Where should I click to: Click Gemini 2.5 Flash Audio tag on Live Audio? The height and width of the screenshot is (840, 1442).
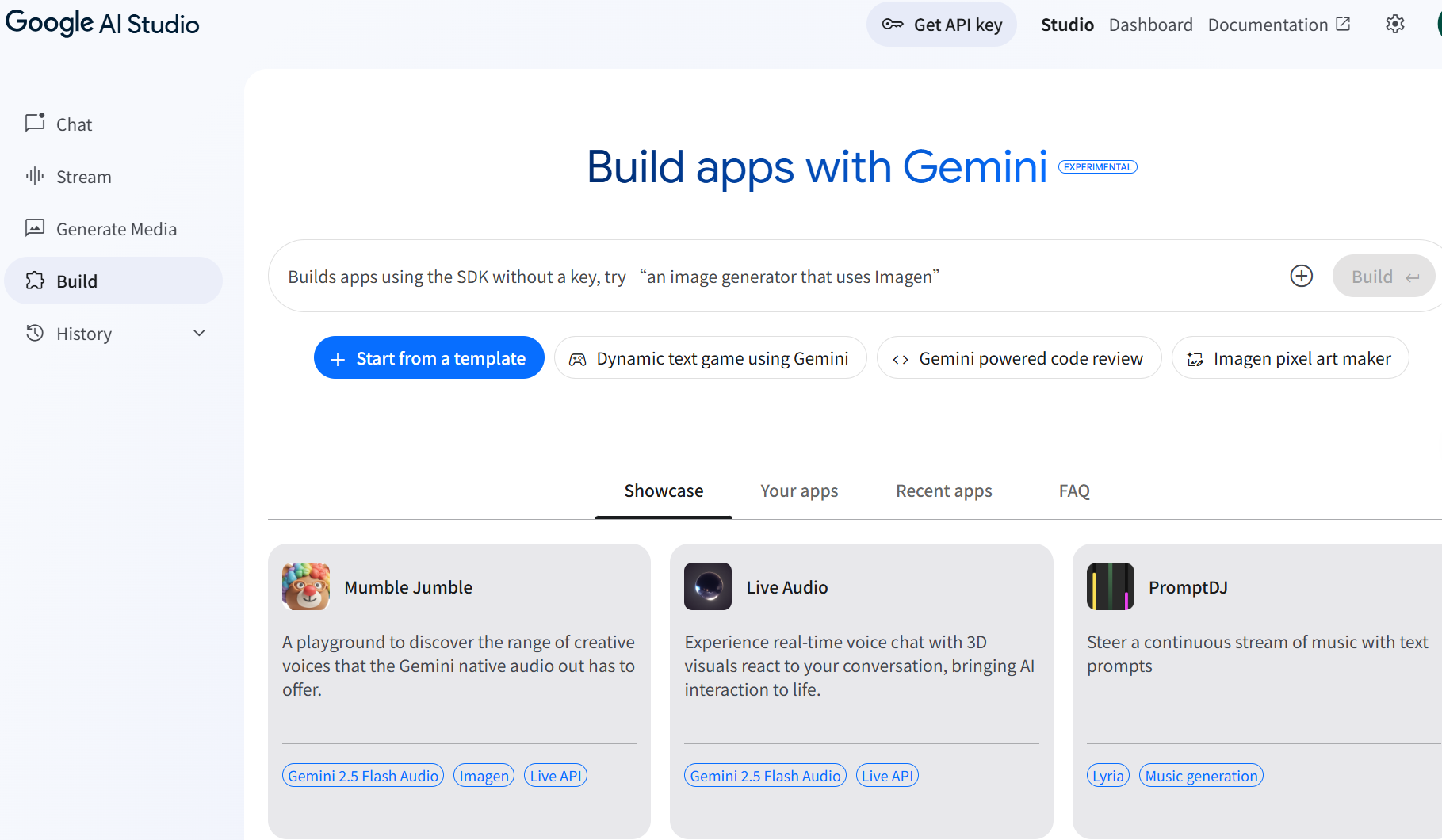click(765, 776)
